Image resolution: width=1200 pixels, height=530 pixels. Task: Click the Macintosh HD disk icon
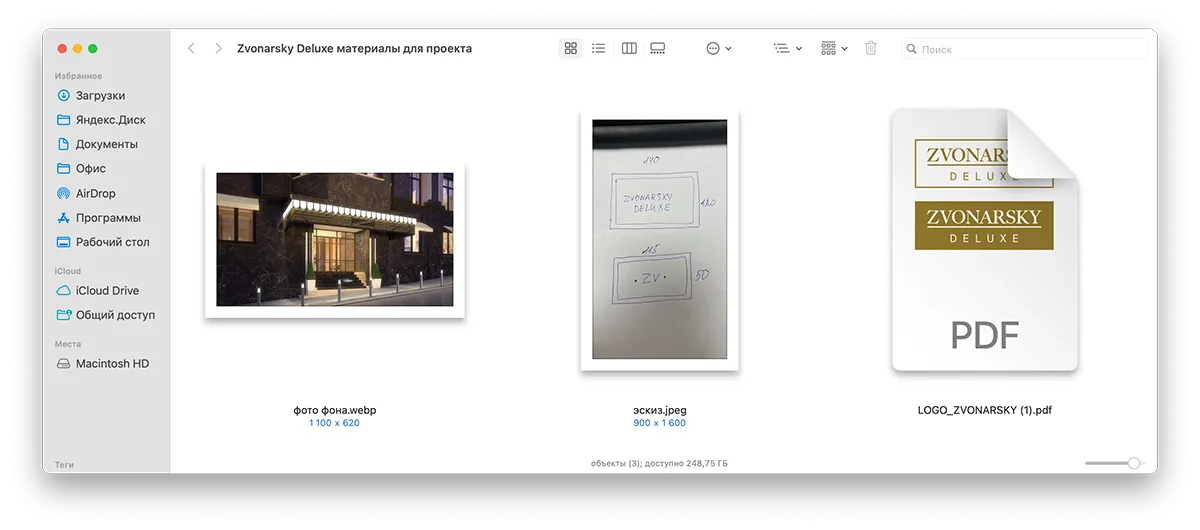[64, 364]
